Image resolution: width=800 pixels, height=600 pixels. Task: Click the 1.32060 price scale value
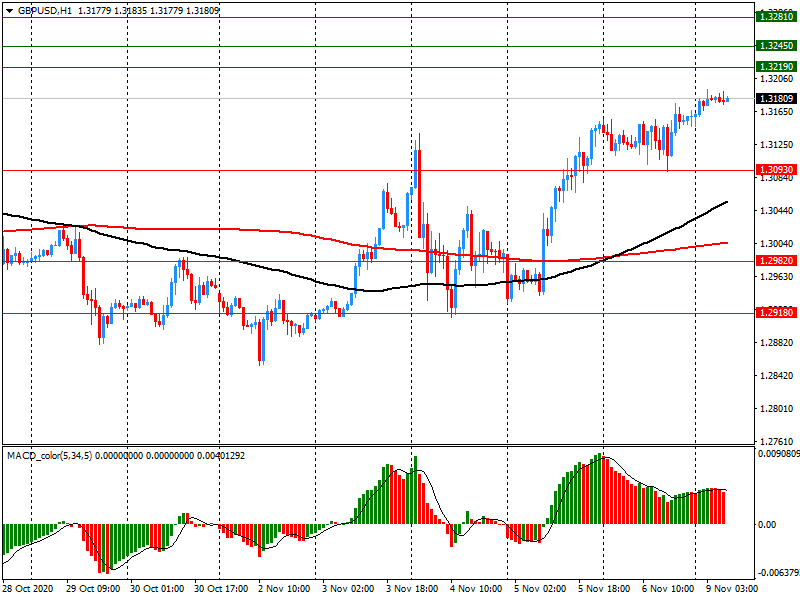pos(777,79)
